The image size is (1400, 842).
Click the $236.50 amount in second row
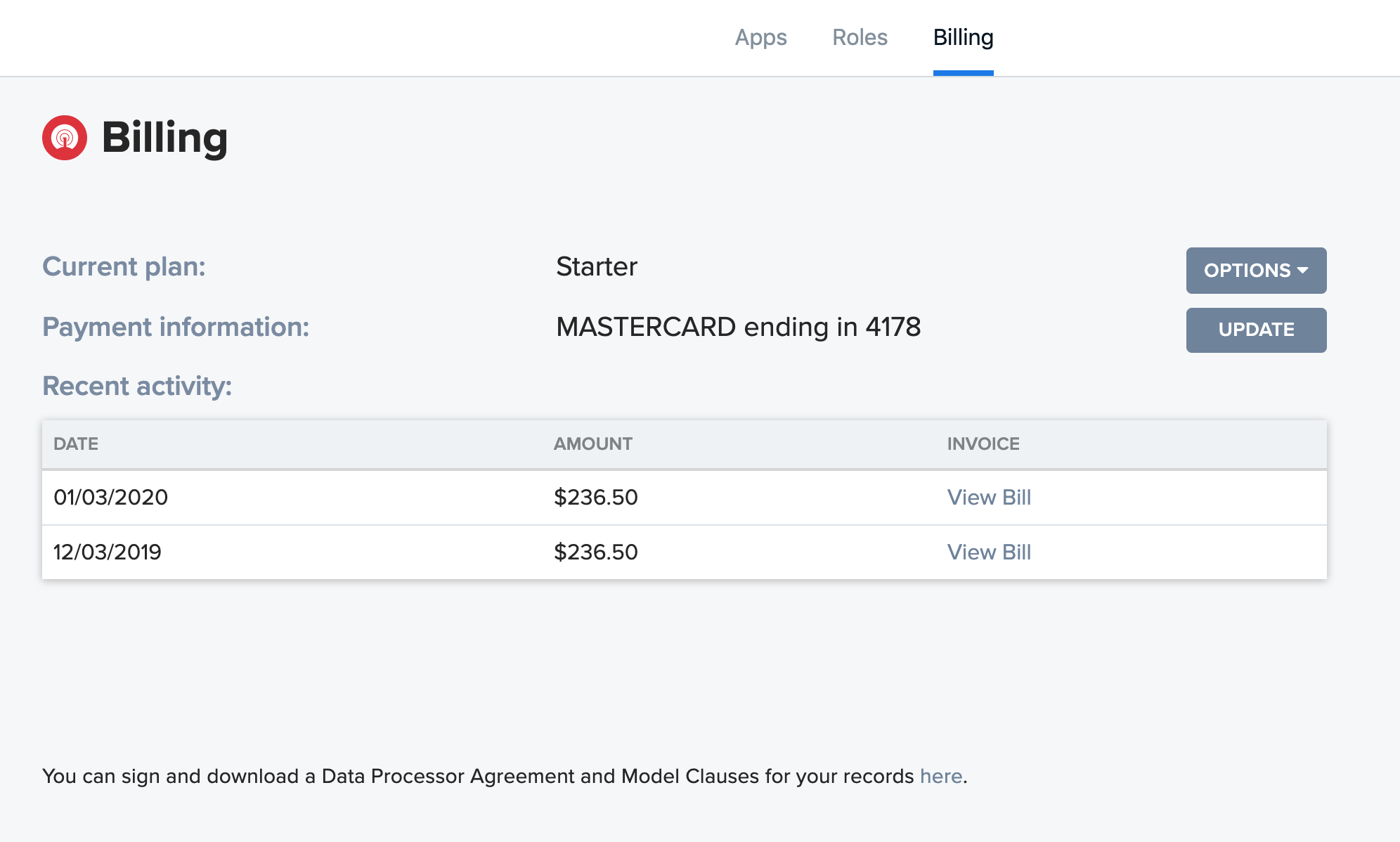pos(595,552)
